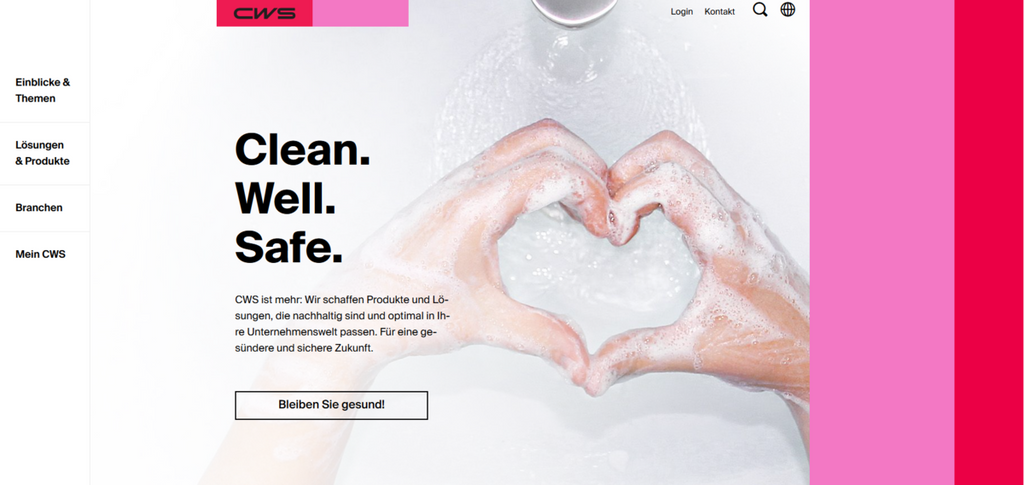Click the pink block beside the logo
The image size is (1024, 485).
360,13
